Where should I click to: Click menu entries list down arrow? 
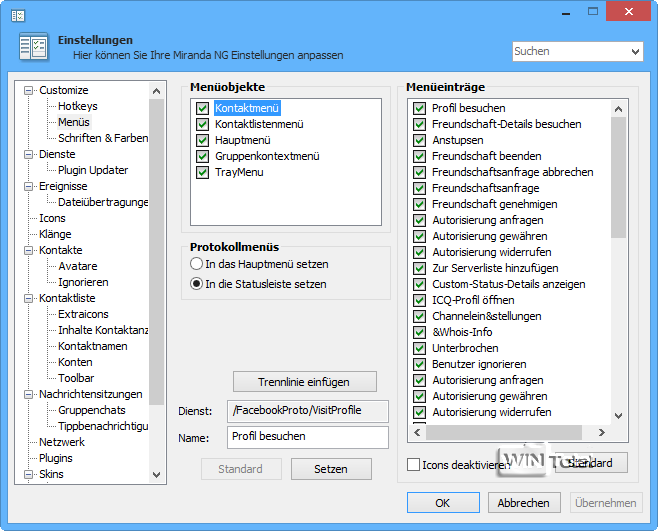(618, 416)
